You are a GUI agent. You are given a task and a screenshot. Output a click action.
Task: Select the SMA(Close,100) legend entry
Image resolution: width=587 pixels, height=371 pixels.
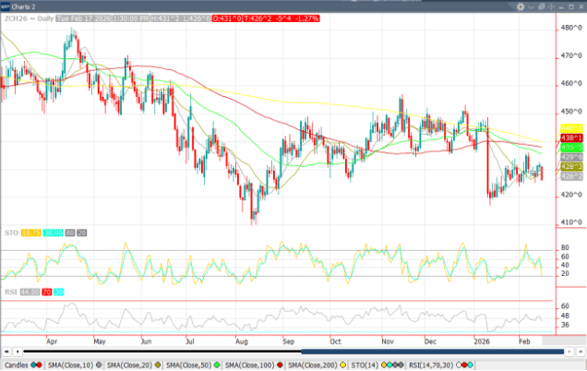point(254,365)
